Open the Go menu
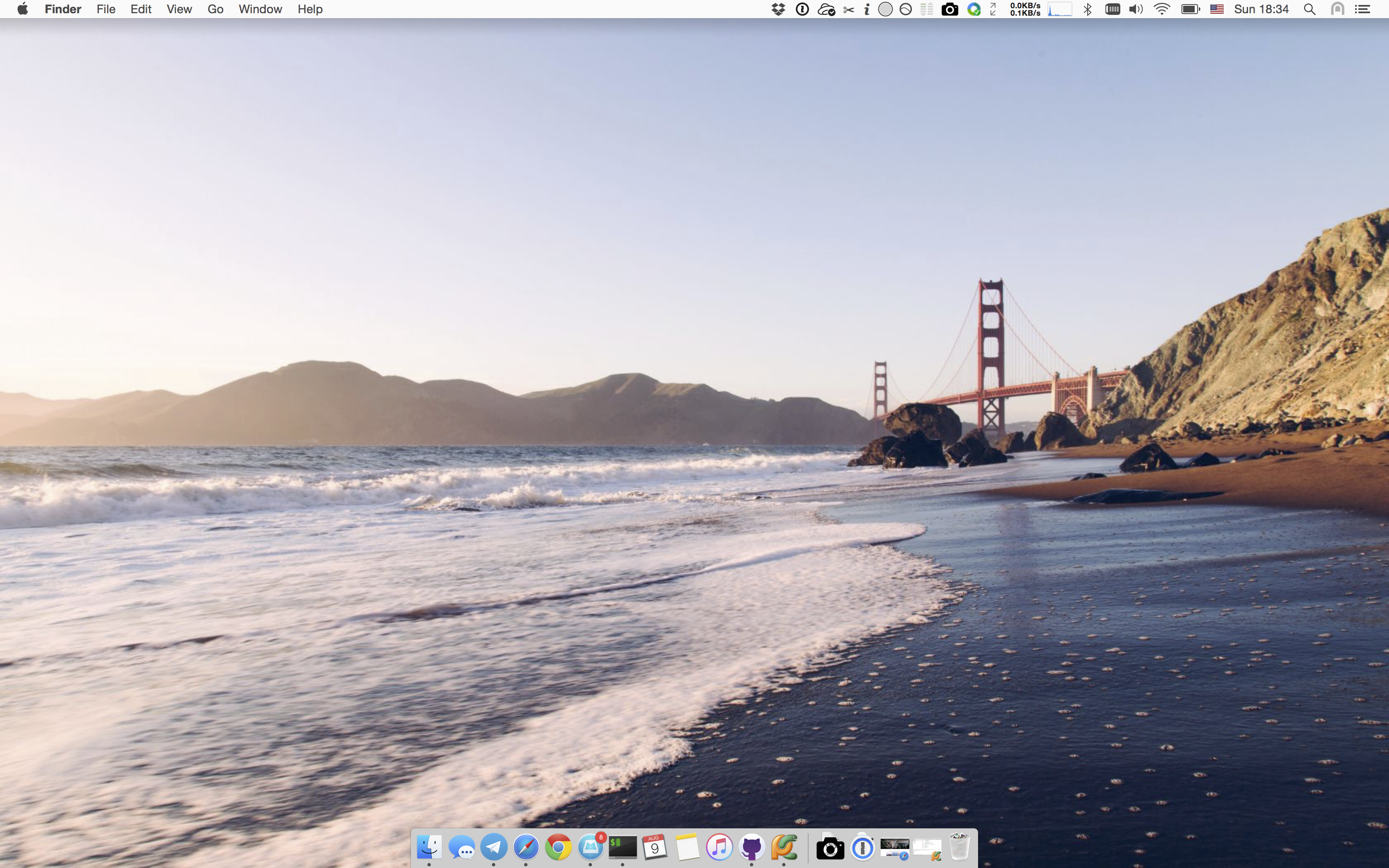The image size is (1389, 868). (215, 9)
